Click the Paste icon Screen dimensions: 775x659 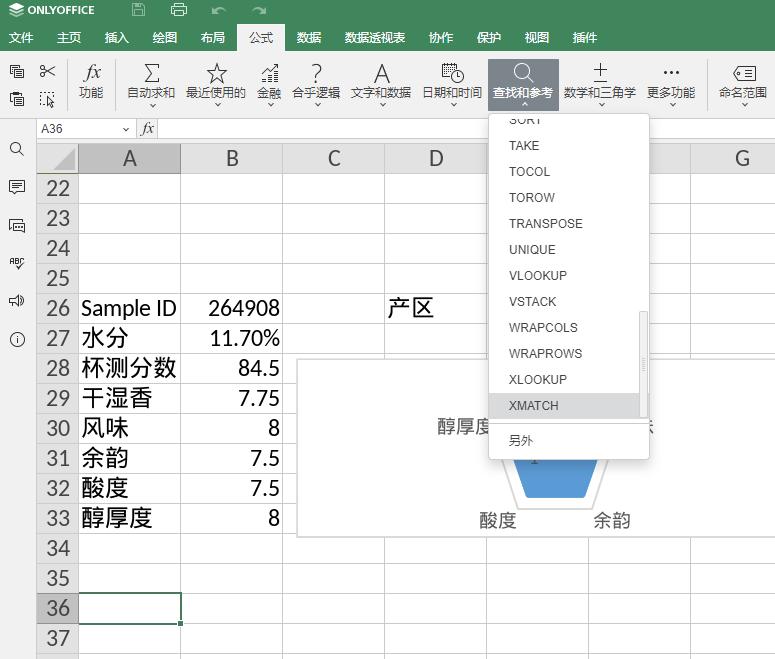click(x=17, y=99)
